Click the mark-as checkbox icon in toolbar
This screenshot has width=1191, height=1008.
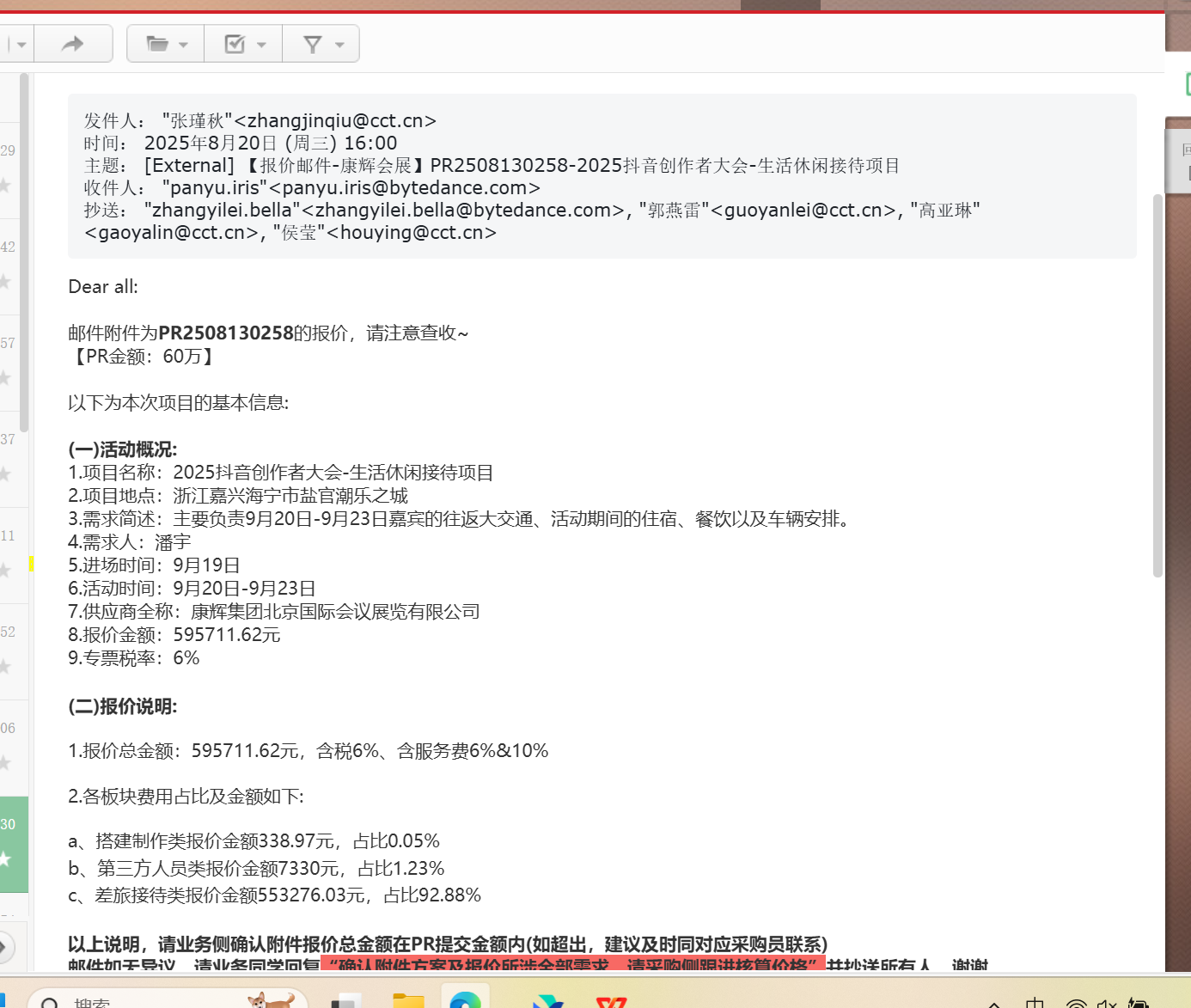(x=234, y=44)
